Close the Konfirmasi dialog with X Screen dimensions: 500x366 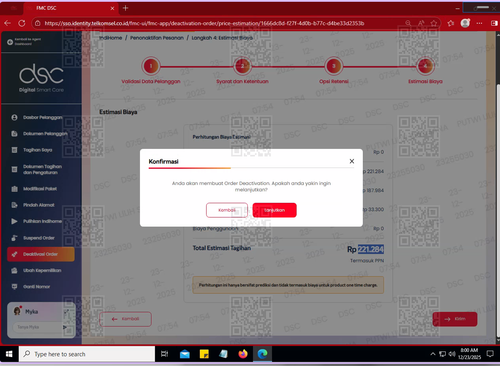[x=352, y=161]
